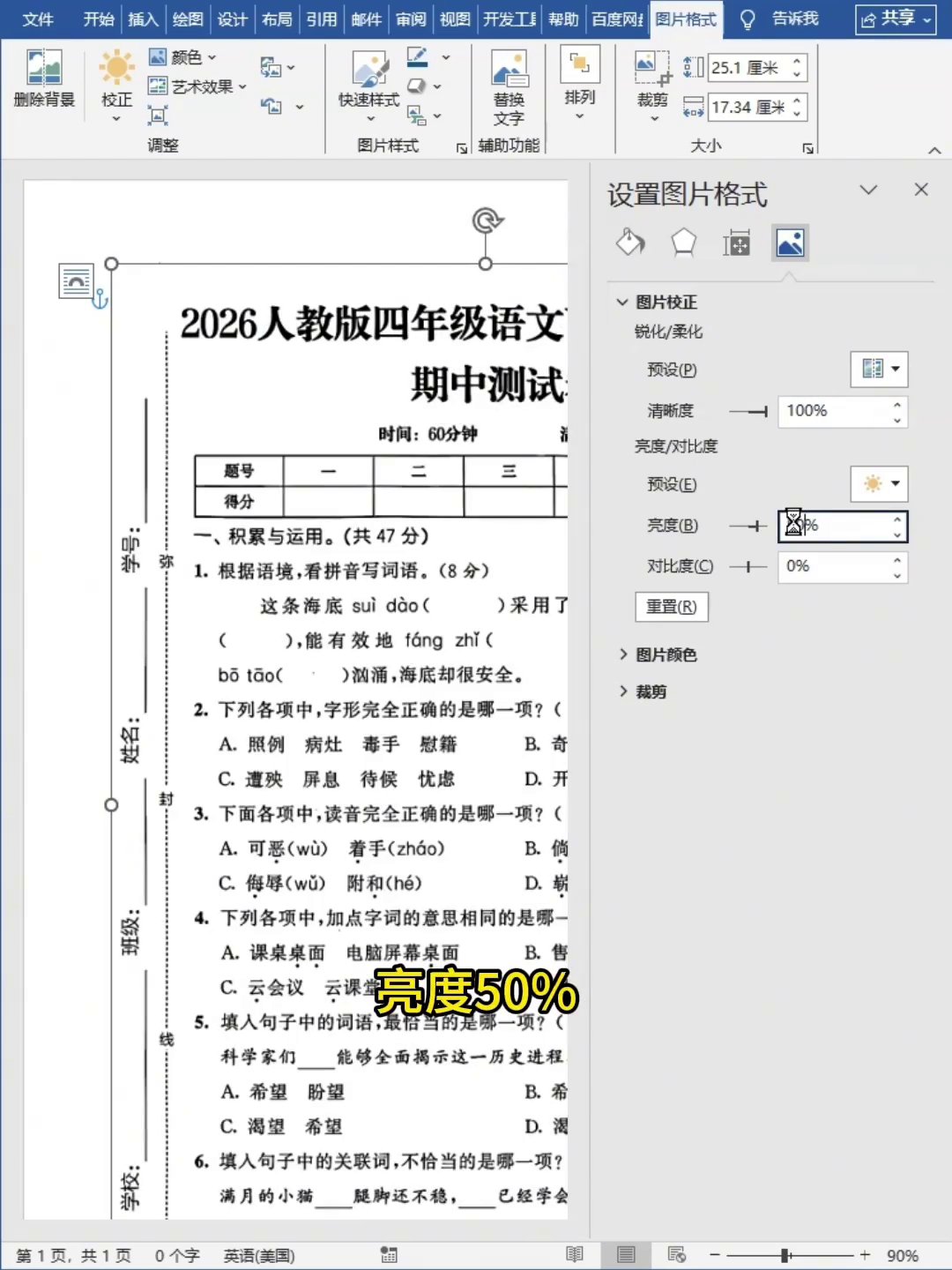Switch to Layout & Properties pane tab
This screenshot has width=952, height=1270.
click(x=736, y=243)
